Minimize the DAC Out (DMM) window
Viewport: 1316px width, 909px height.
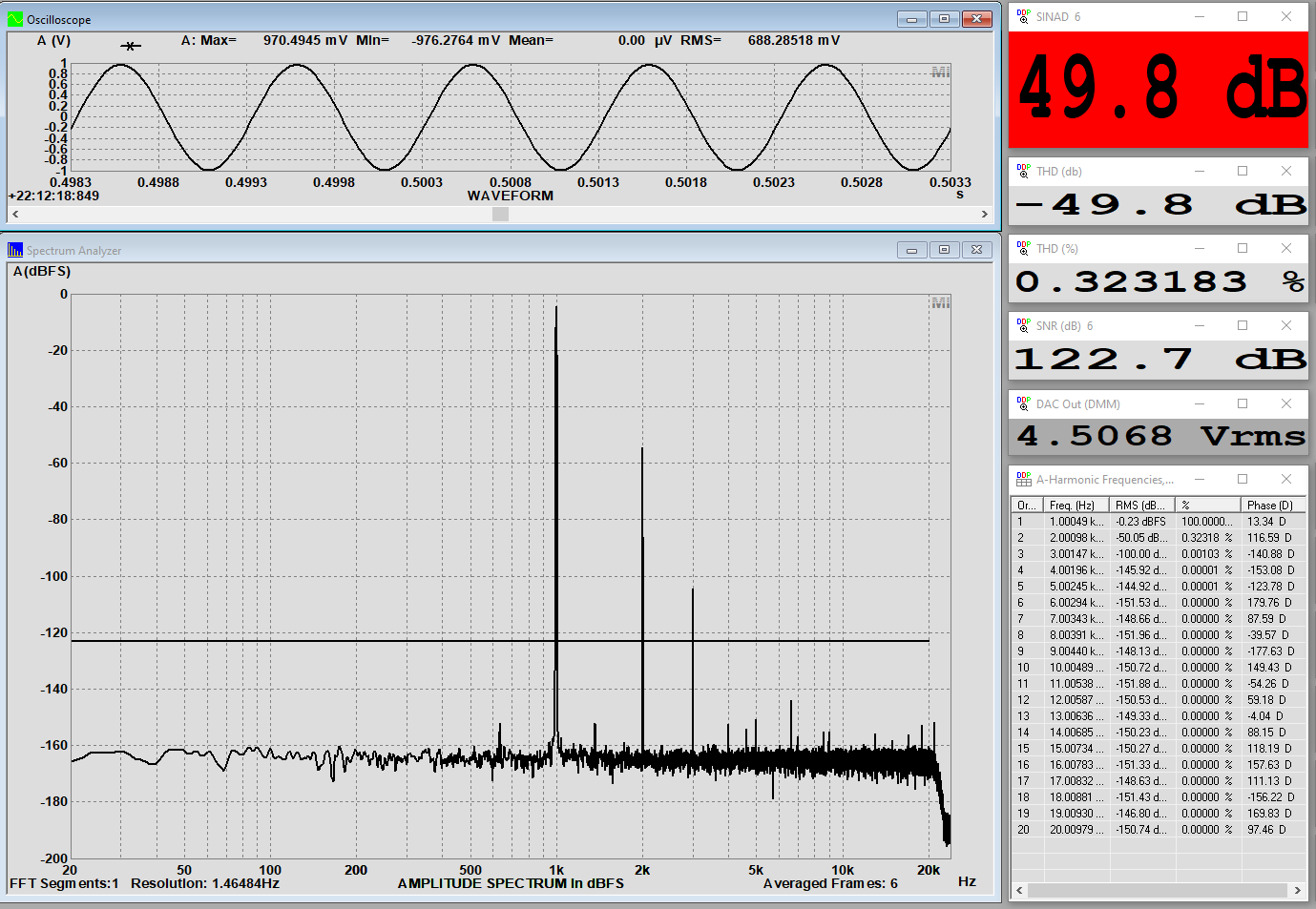click(x=1200, y=403)
